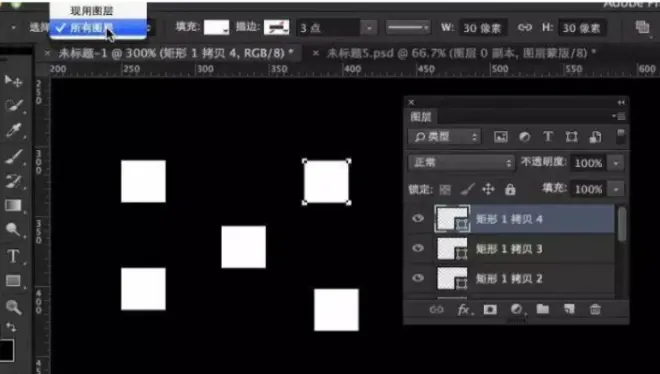Select the Type tool
Image resolution: width=660 pixels, height=374 pixels.
(x=13, y=256)
